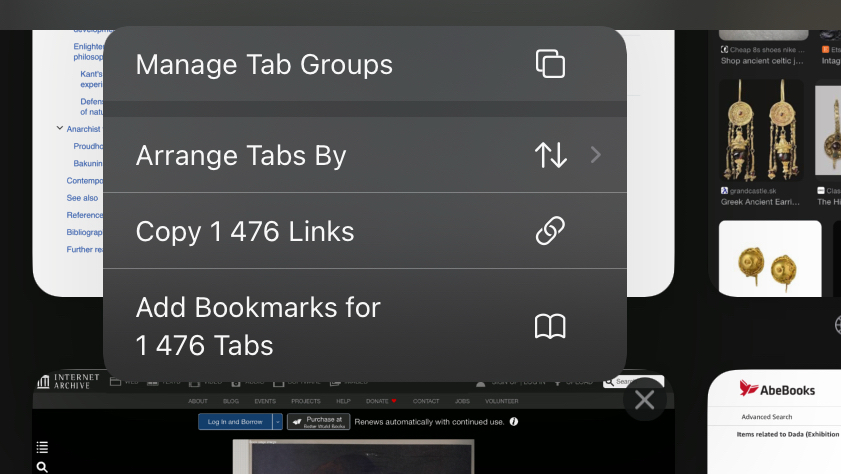Select Manage Tab Groups menu item
This screenshot has height=474, width=841.
click(264, 65)
